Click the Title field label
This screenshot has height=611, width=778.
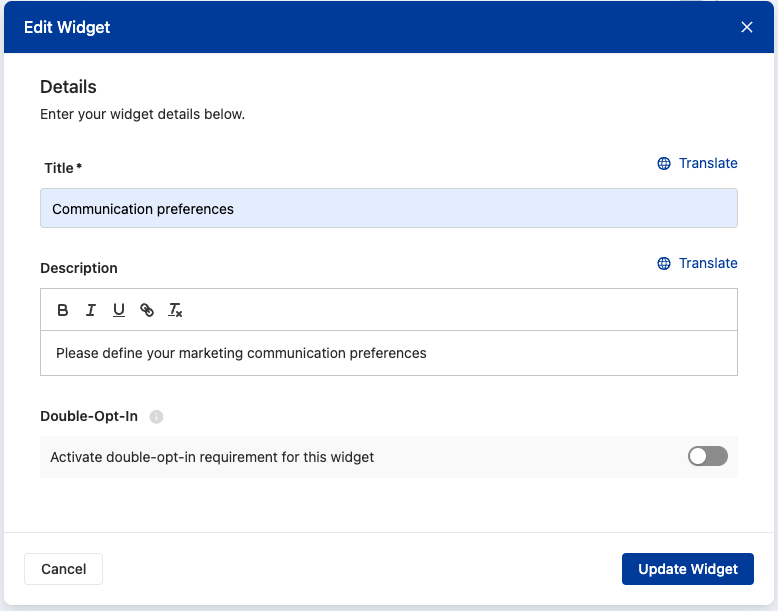click(x=60, y=168)
